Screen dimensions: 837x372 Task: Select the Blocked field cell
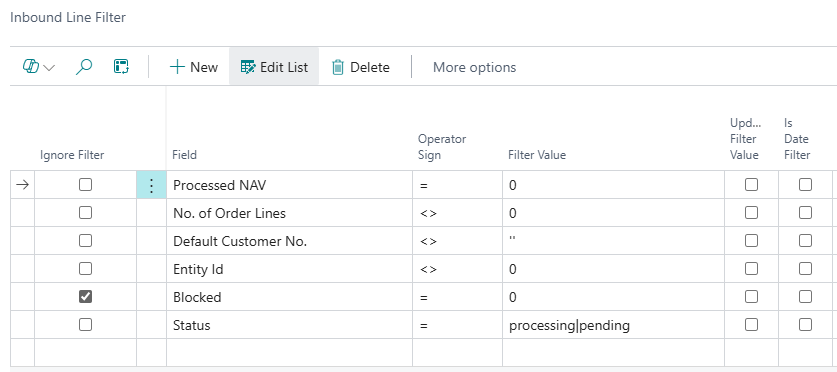(x=289, y=297)
